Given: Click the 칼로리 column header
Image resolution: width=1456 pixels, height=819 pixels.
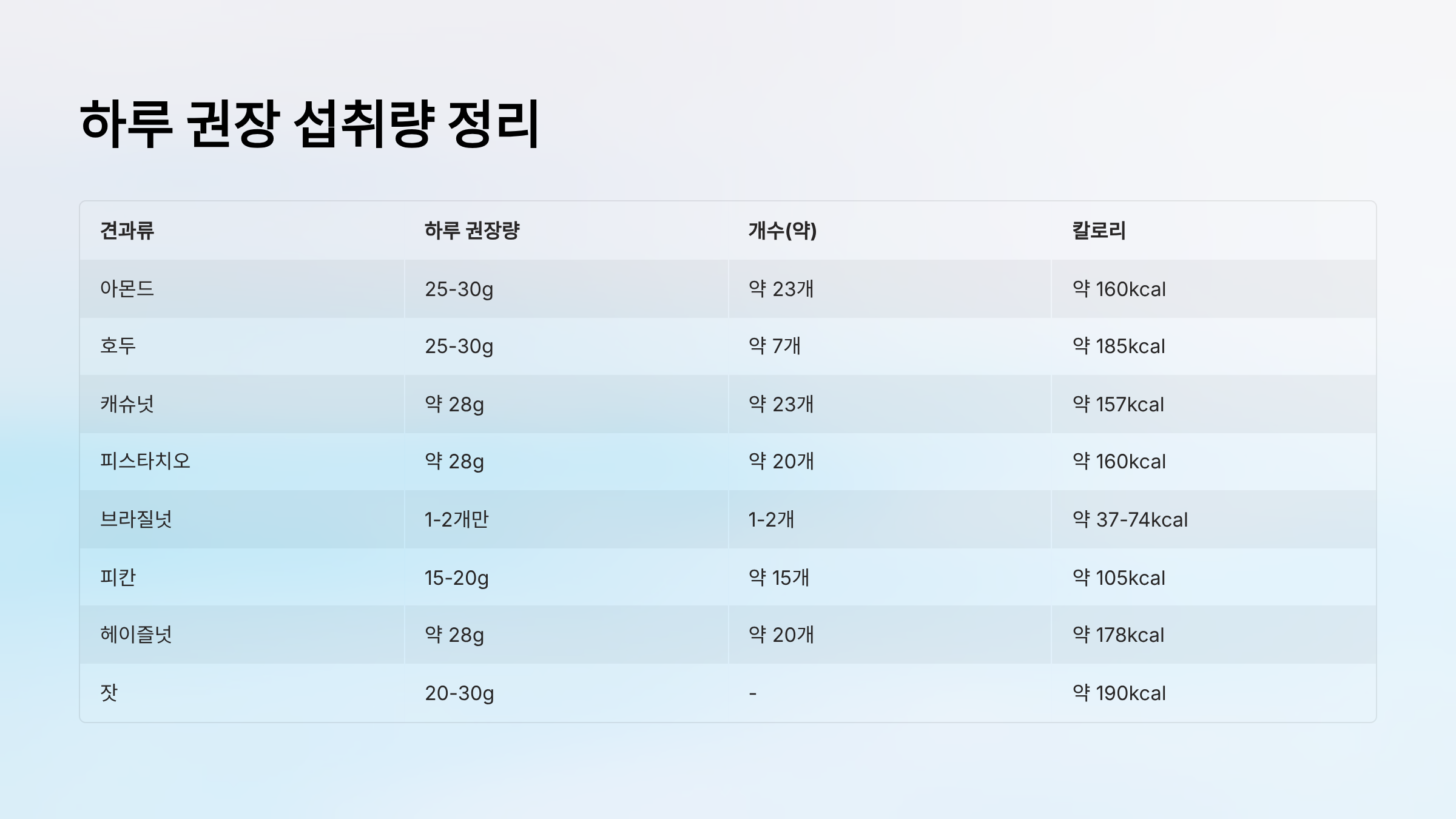Looking at the screenshot, I should pos(1099,231).
